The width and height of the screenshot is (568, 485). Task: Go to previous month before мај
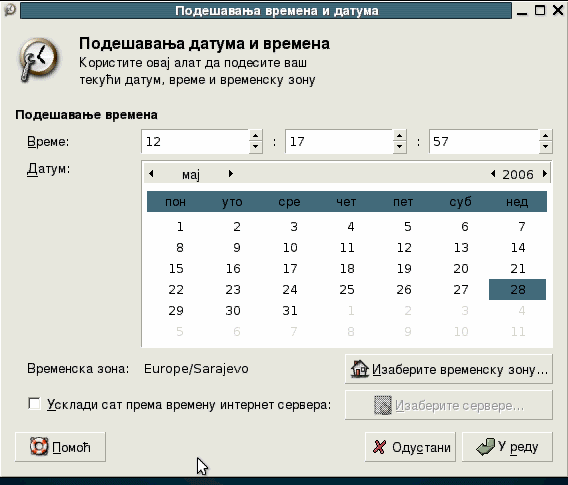tap(151, 174)
